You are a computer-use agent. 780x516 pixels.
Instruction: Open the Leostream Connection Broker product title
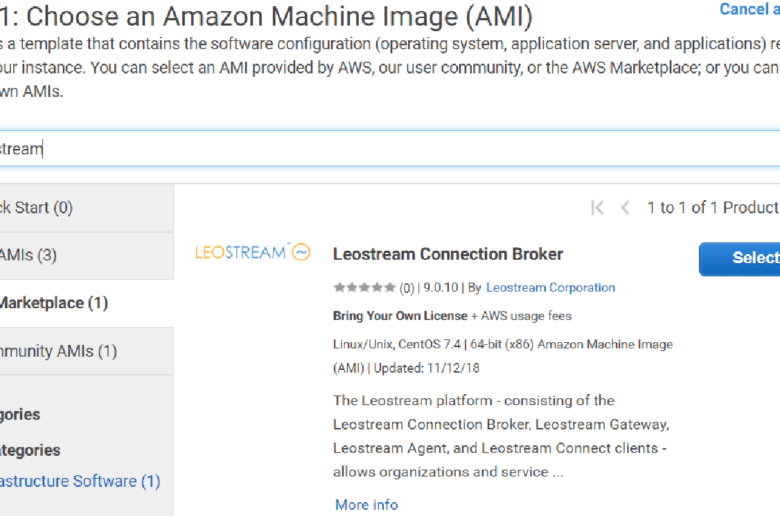[x=448, y=254]
